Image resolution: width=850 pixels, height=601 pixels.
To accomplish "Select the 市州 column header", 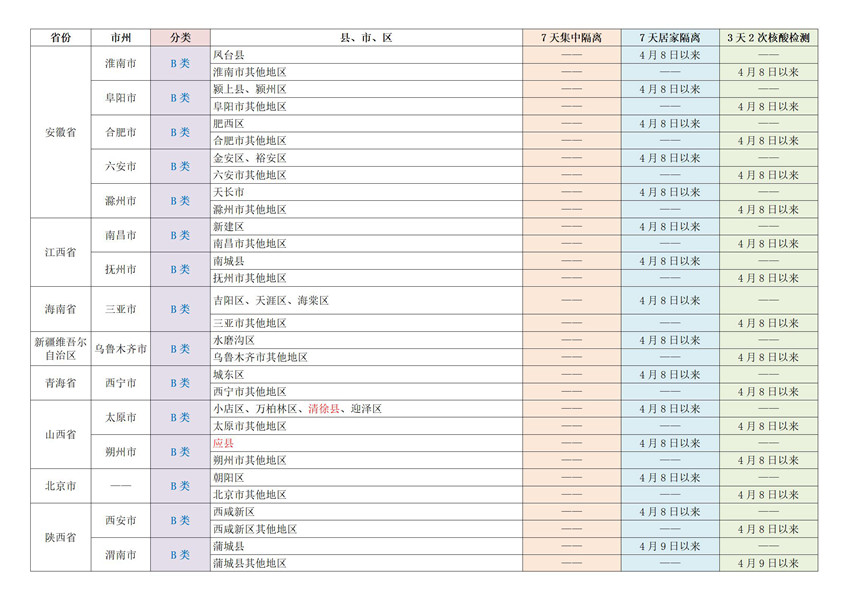I will (x=121, y=38).
